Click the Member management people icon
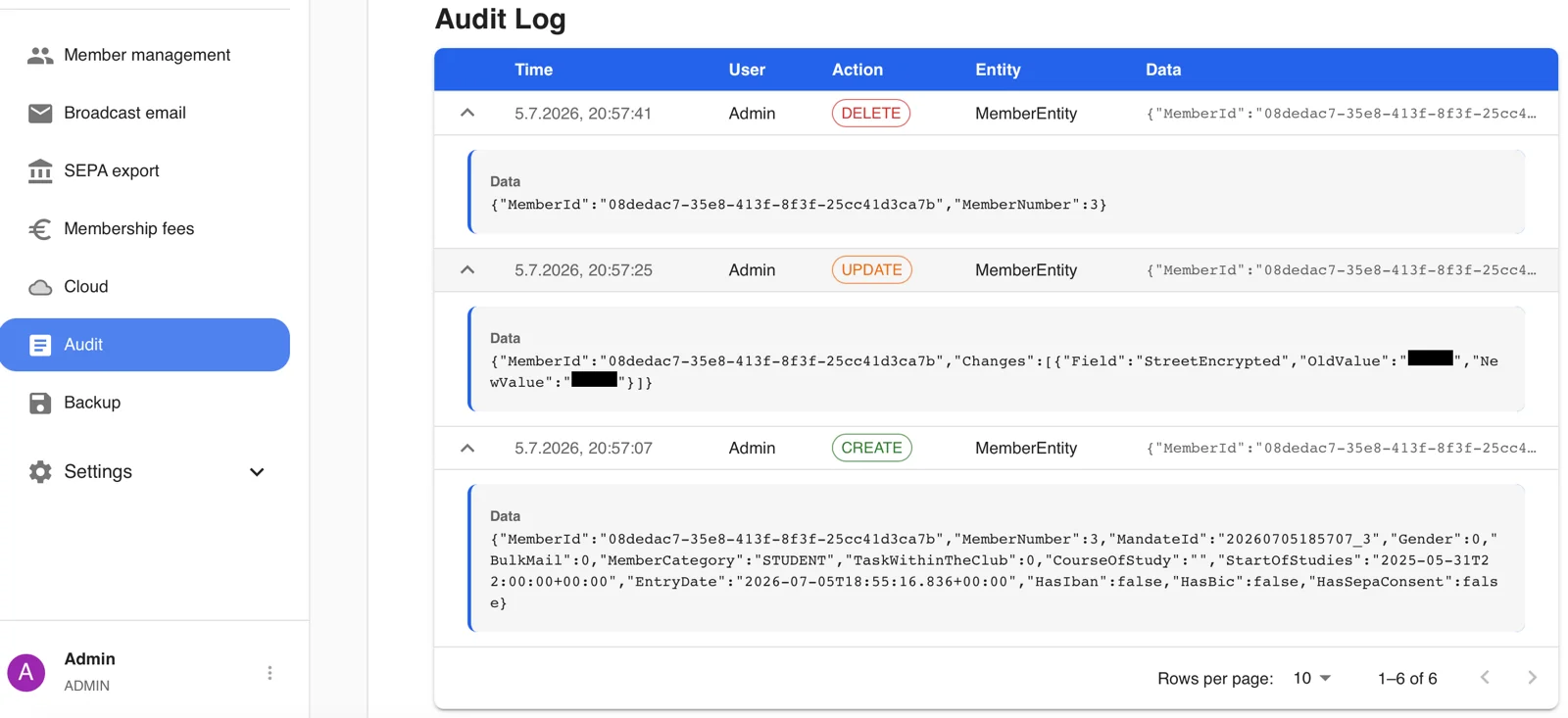Viewport: 1568px width, 718px height. (x=40, y=56)
